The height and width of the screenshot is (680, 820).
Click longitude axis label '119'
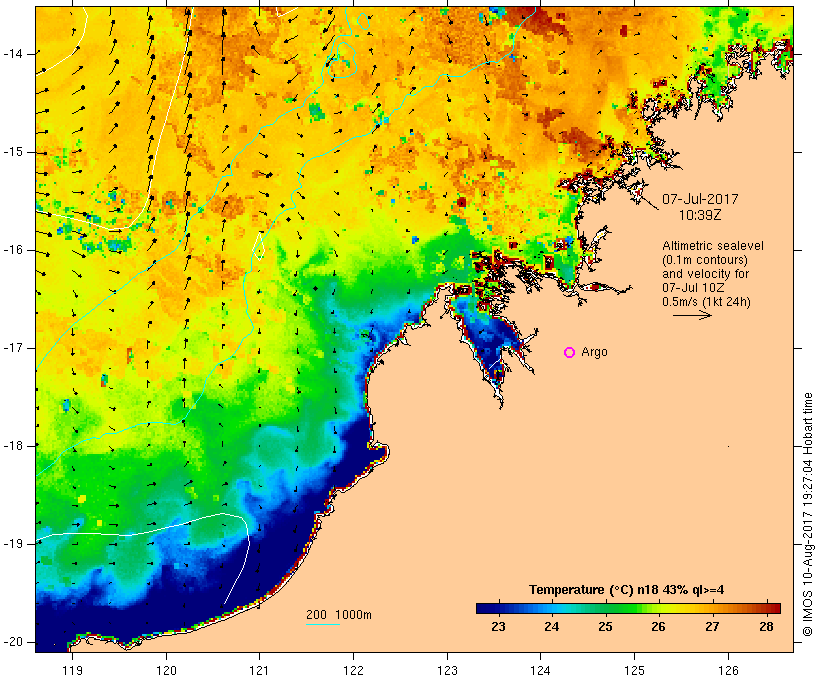click(72, 670)
